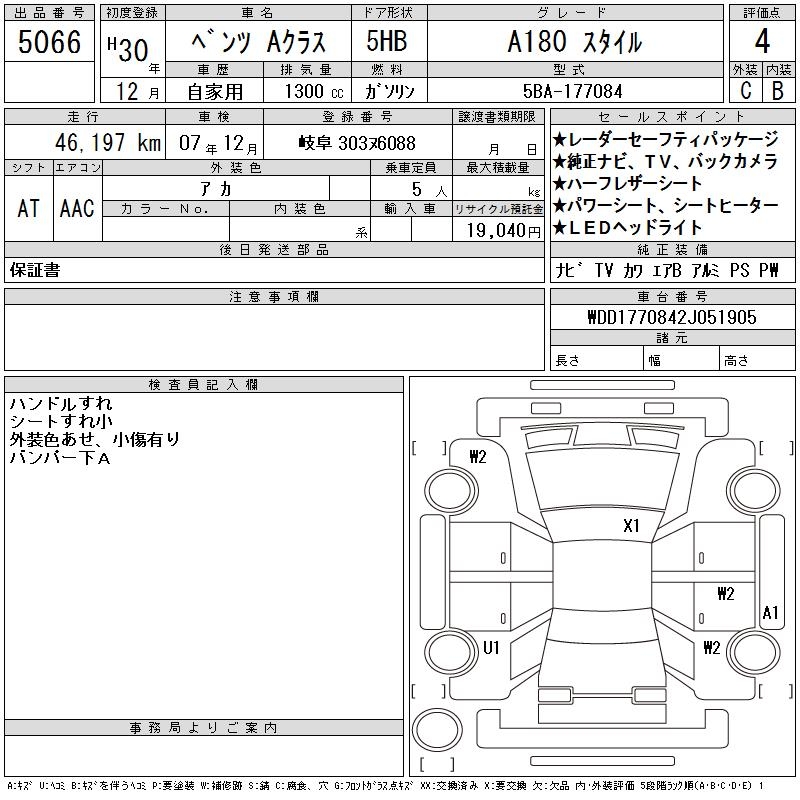Click the spare tire circle below the car diagram
Viewport: 800px width, 800px height.
click(435, 728)
